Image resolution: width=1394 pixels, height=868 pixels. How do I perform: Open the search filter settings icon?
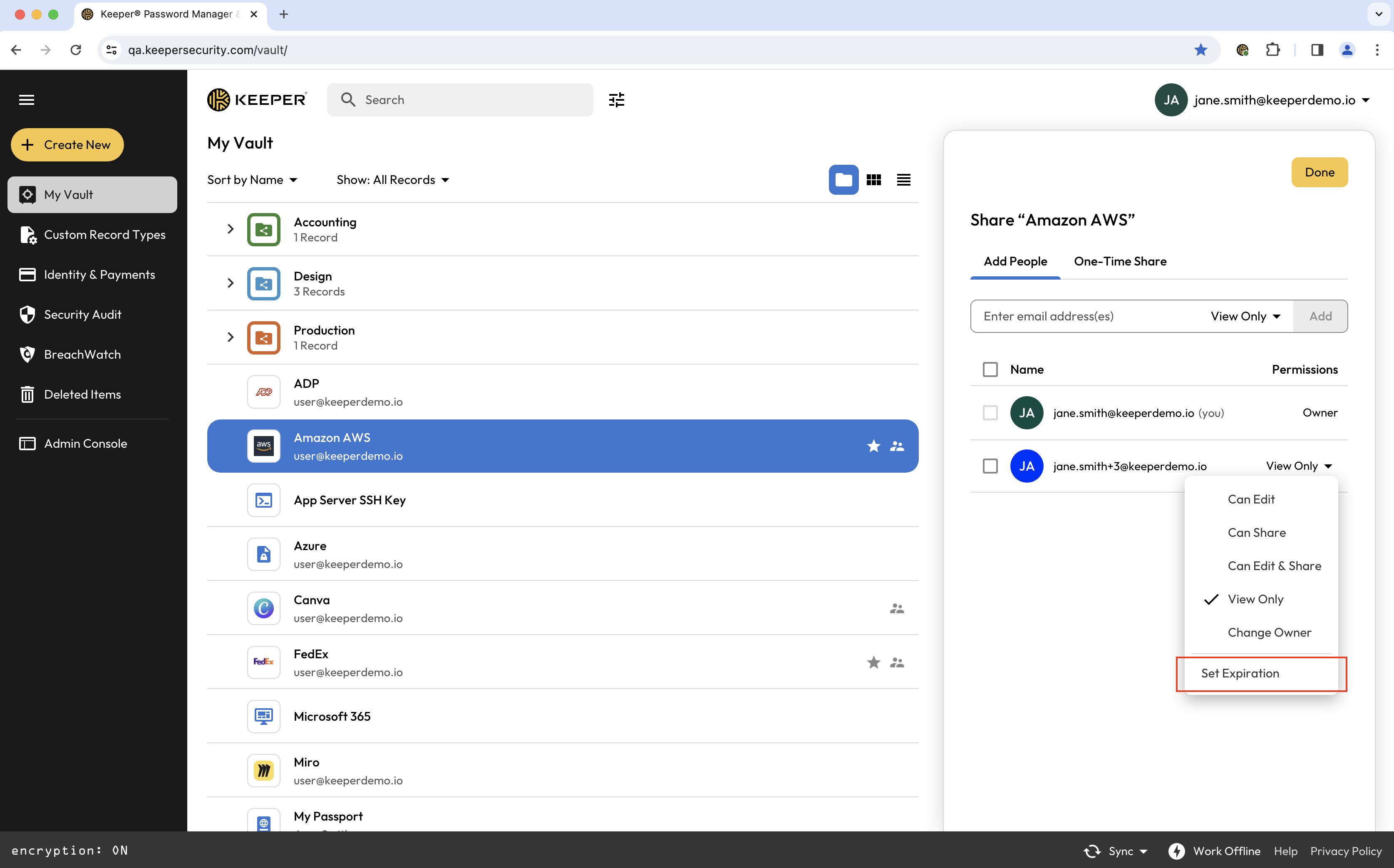[616, 100]
